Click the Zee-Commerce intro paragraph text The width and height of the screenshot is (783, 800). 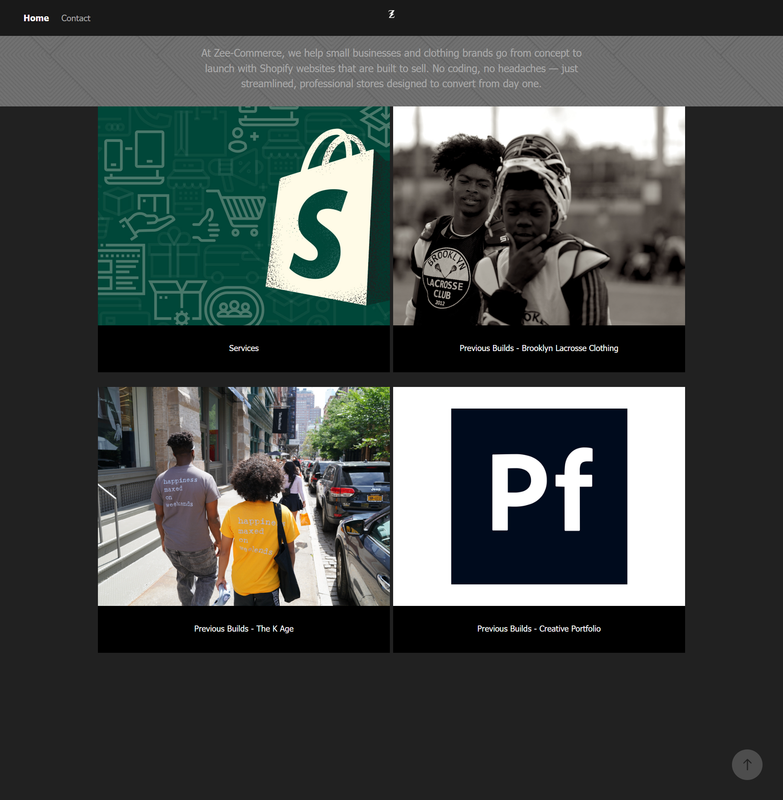(x=391, y=68)
